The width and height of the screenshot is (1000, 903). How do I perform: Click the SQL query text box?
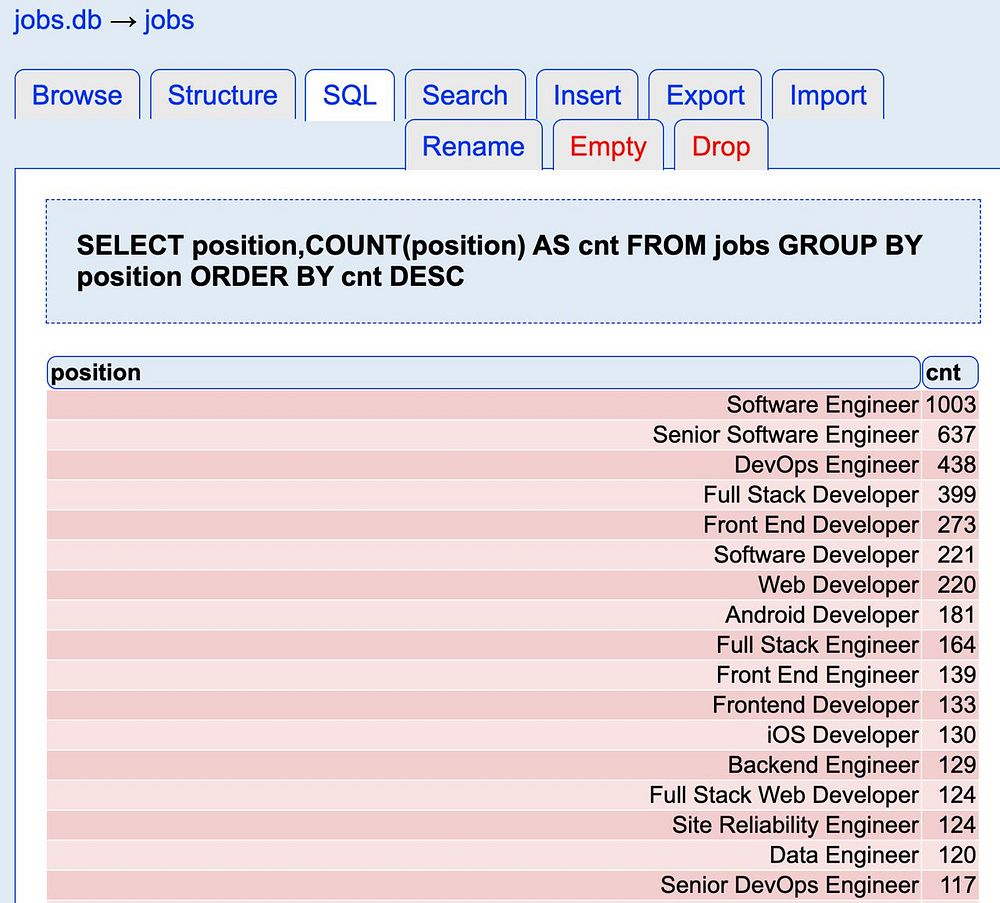pyautogui.click(x=512, y=261)
